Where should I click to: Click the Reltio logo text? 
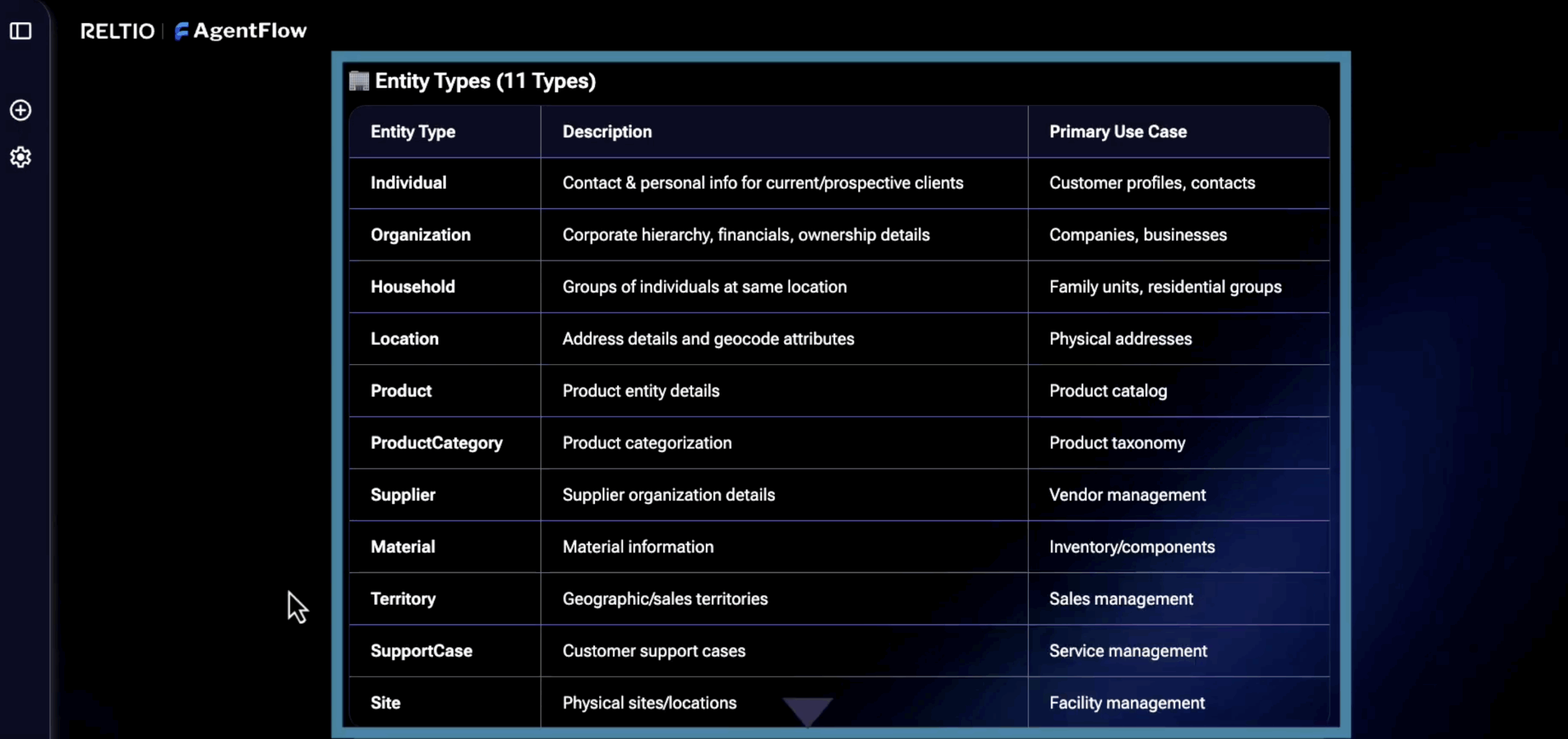(118, 31)
